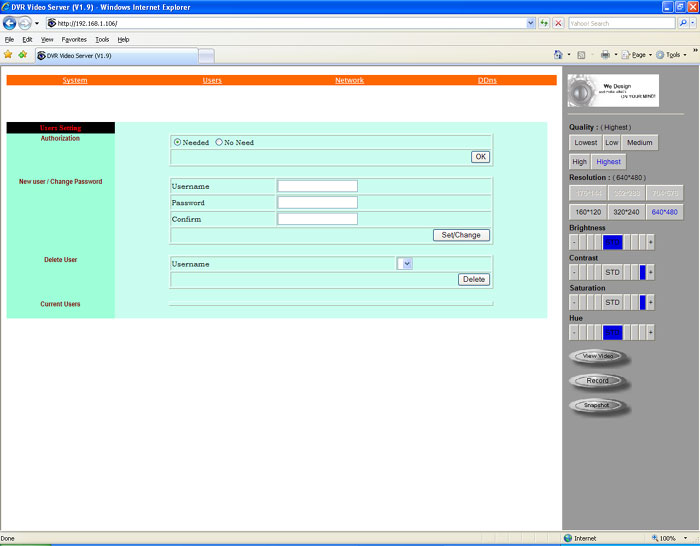
Task: Click the new user Password field
Action: pos(317,202)
